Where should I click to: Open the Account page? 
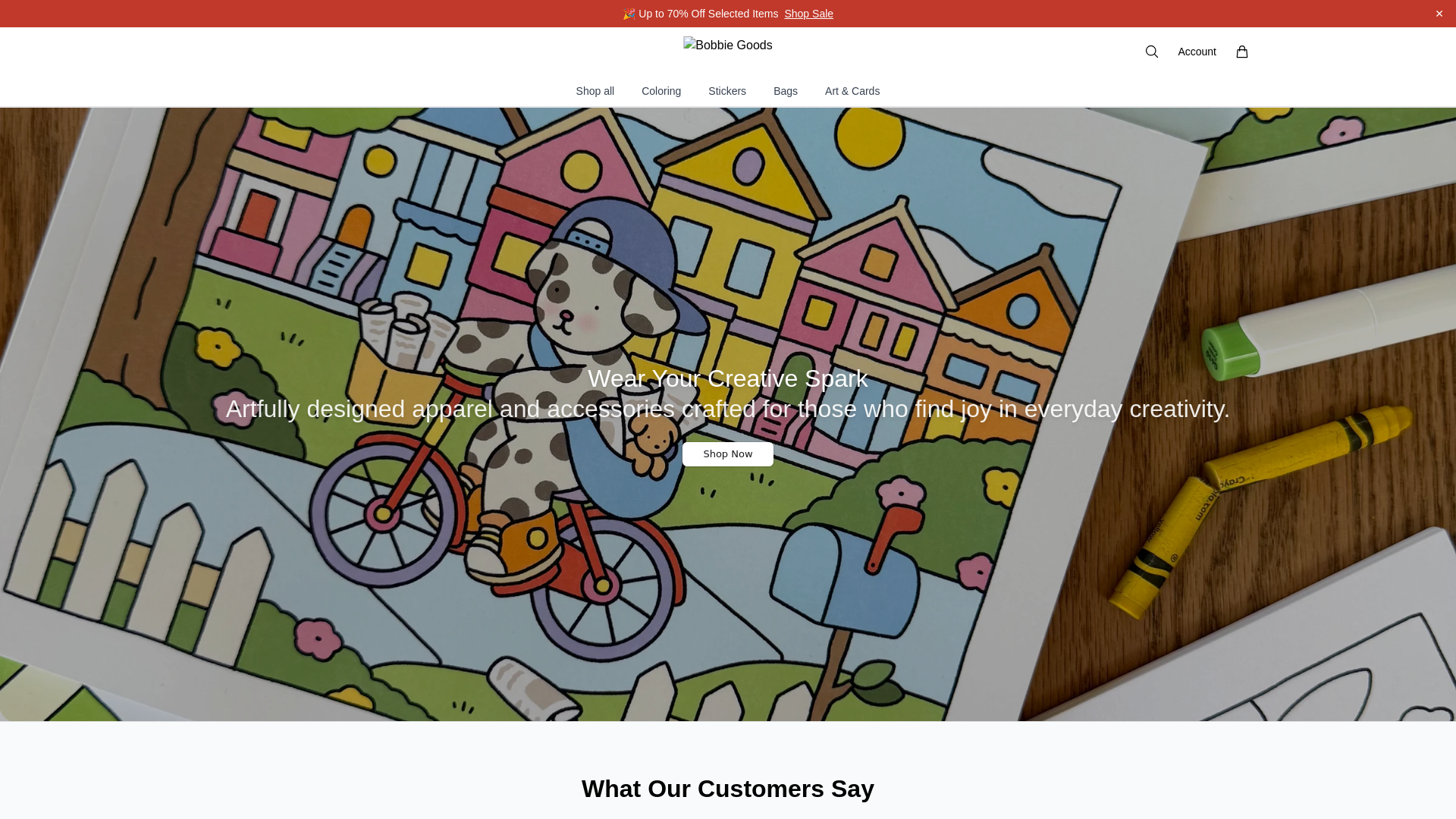click(1197, 52)
